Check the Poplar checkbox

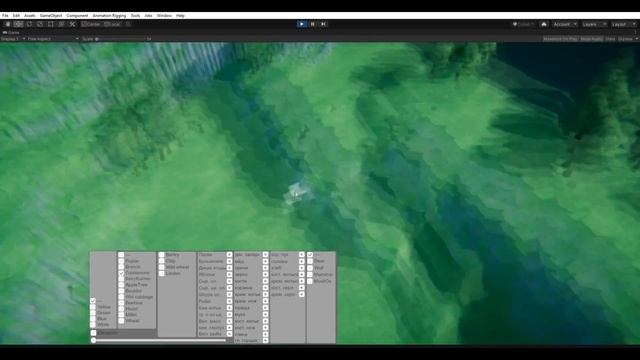[121, 261]
